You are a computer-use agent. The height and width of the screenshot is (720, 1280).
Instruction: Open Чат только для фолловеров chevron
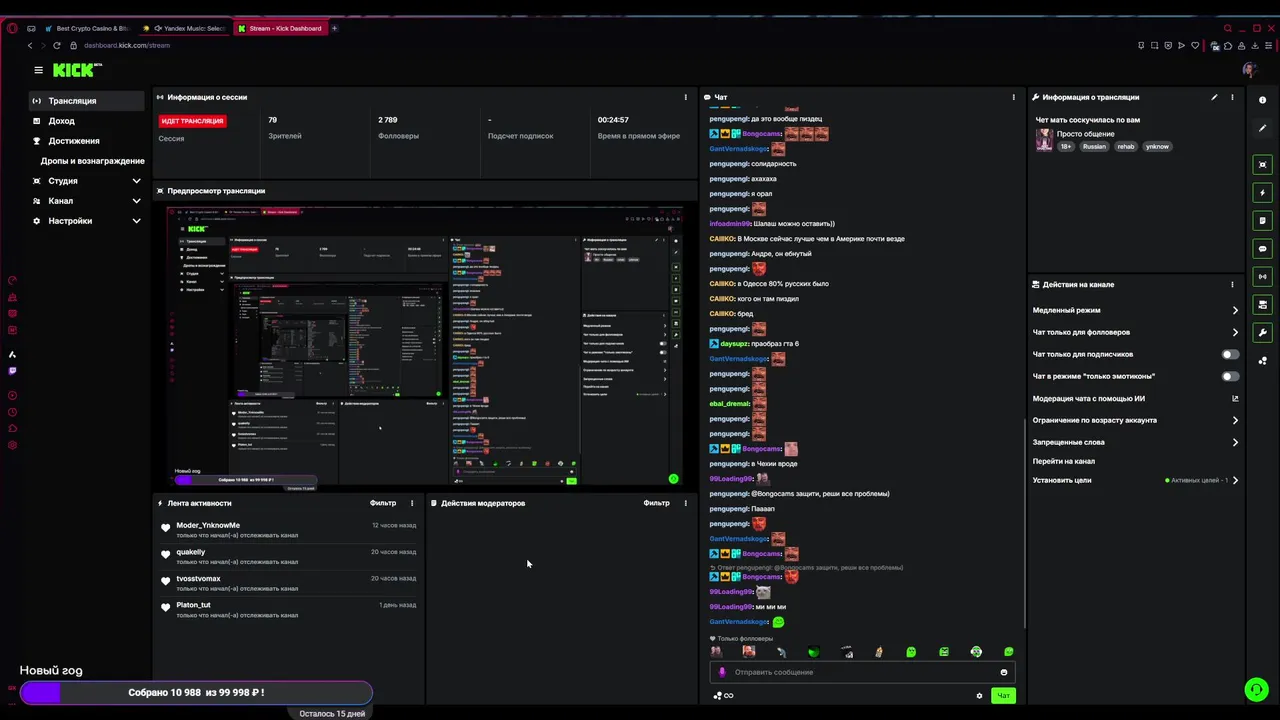tap(1235, 332)
